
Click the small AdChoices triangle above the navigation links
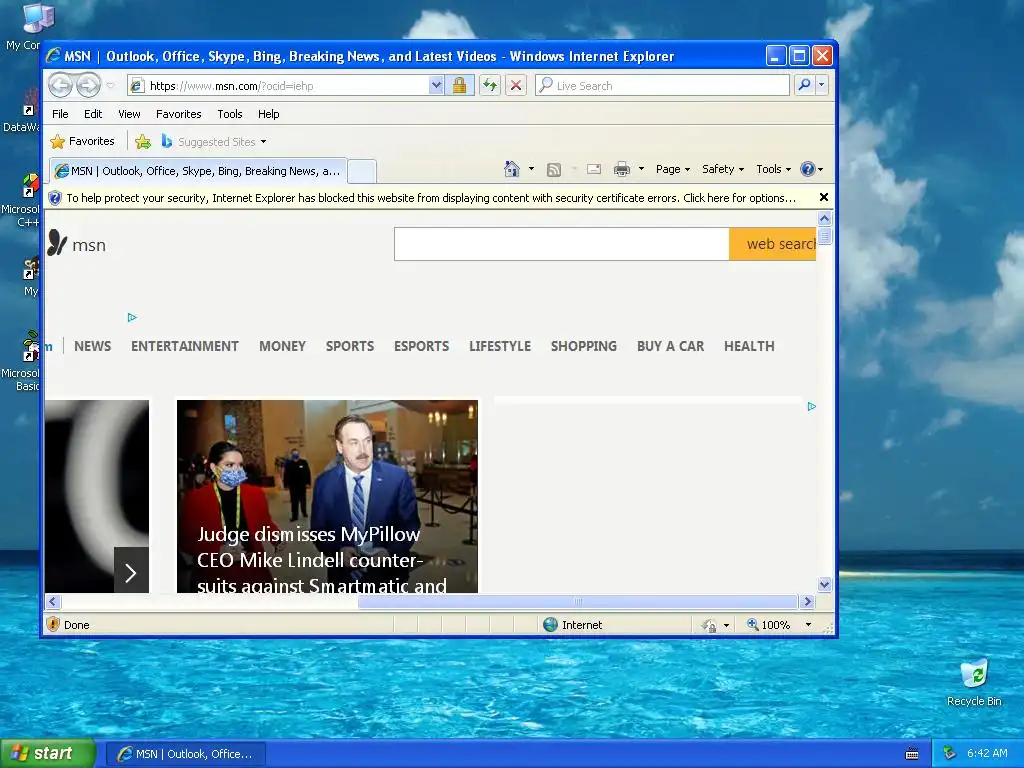pos(132,317)
